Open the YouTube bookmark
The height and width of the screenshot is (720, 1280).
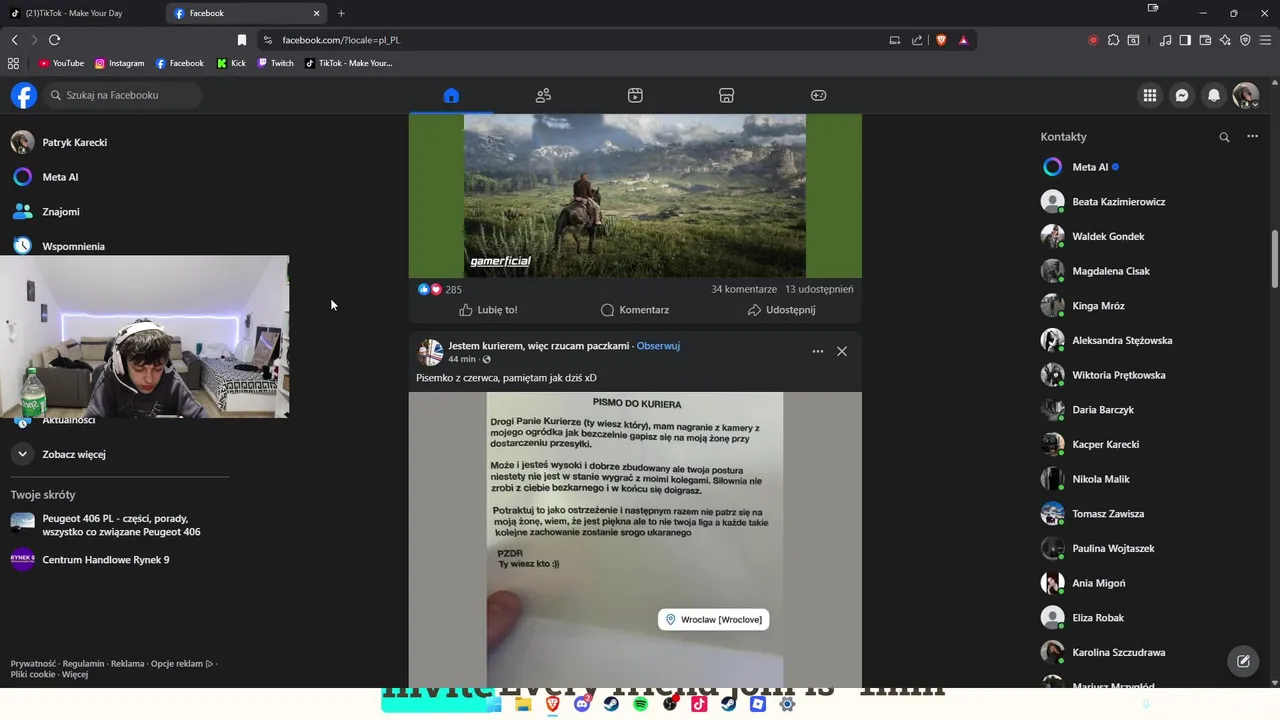point(61,63)
